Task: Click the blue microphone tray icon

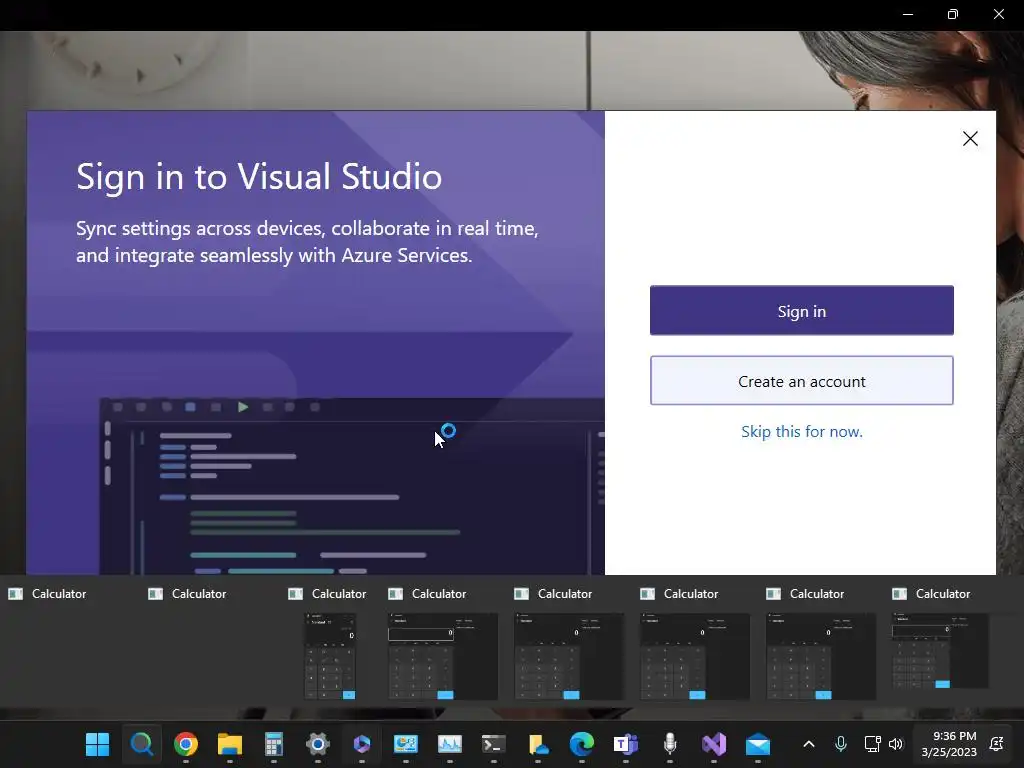Action: [x=841, y=744]
